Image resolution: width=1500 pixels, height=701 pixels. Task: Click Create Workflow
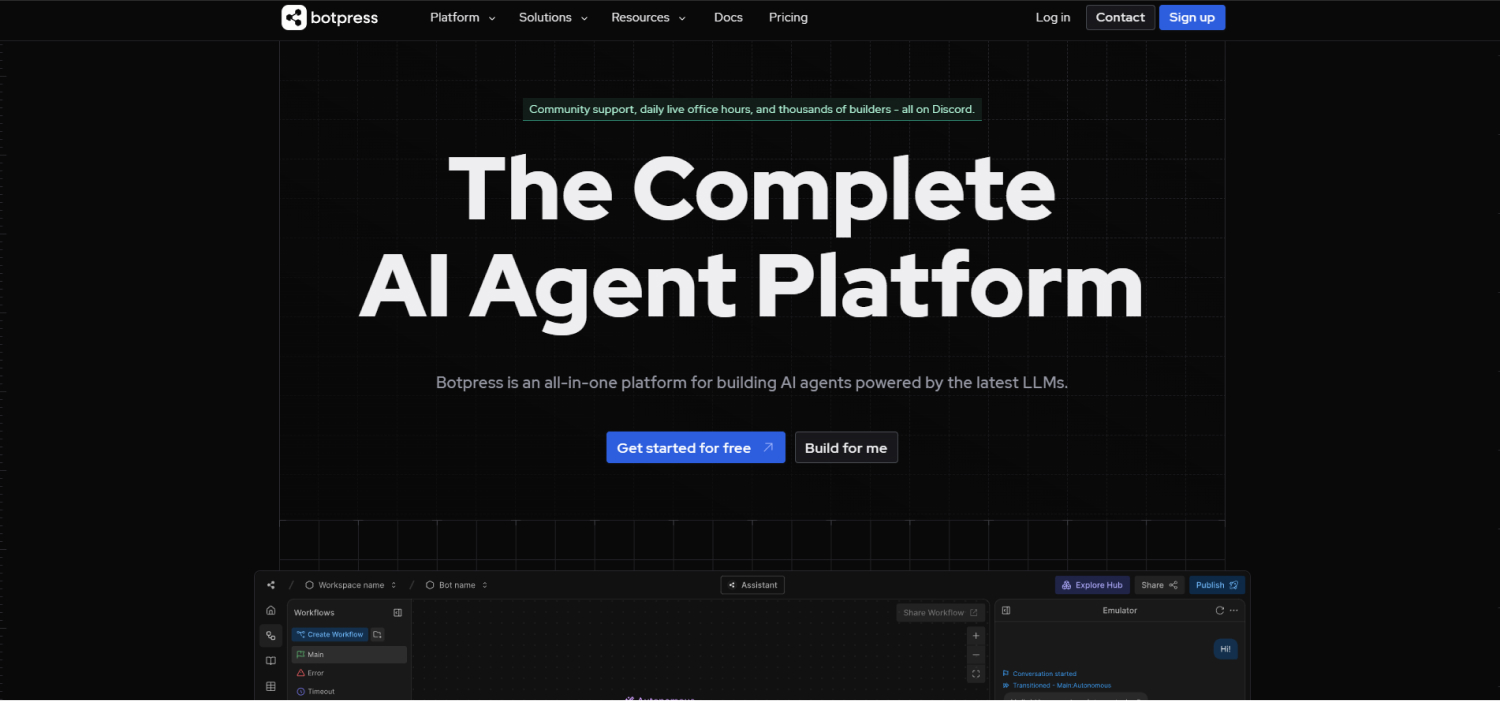coord(329,634)
